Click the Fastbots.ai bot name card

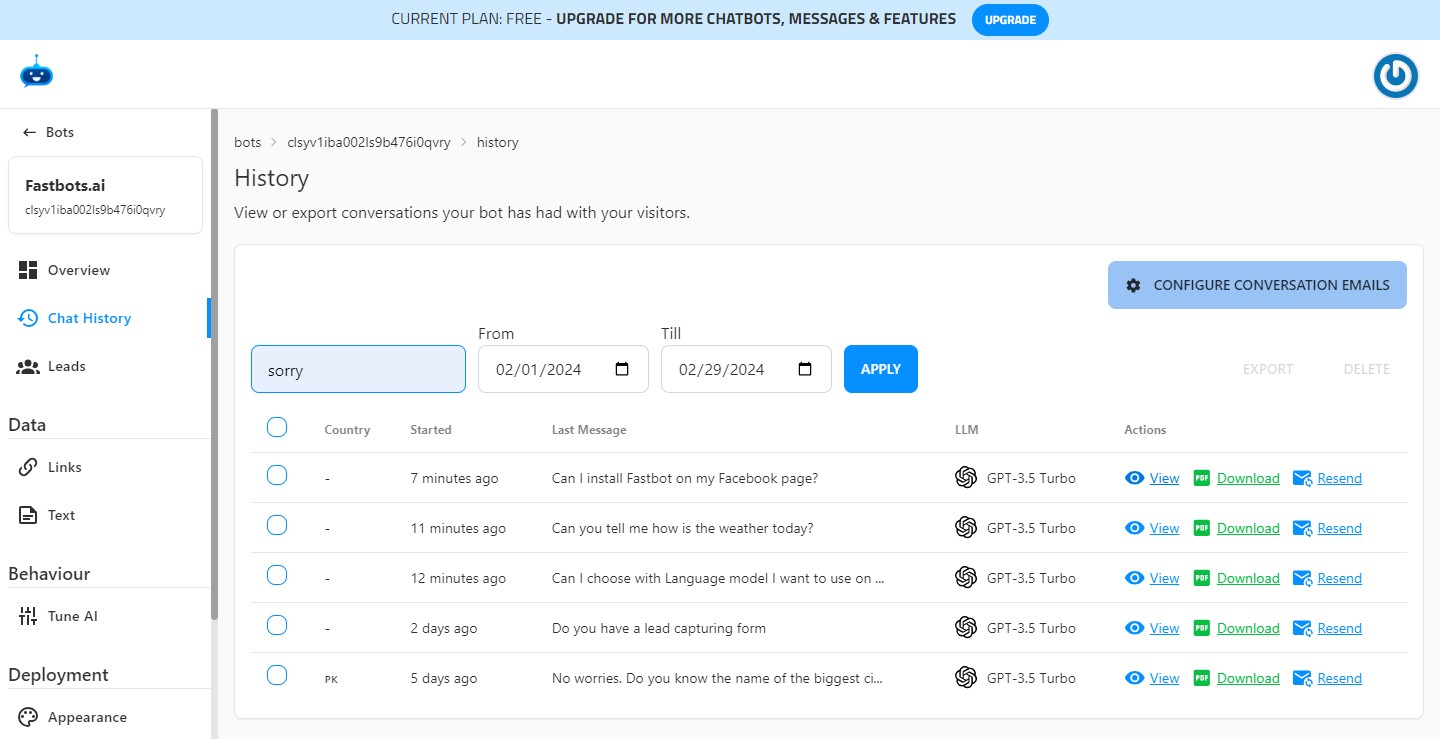coord(105,195)
